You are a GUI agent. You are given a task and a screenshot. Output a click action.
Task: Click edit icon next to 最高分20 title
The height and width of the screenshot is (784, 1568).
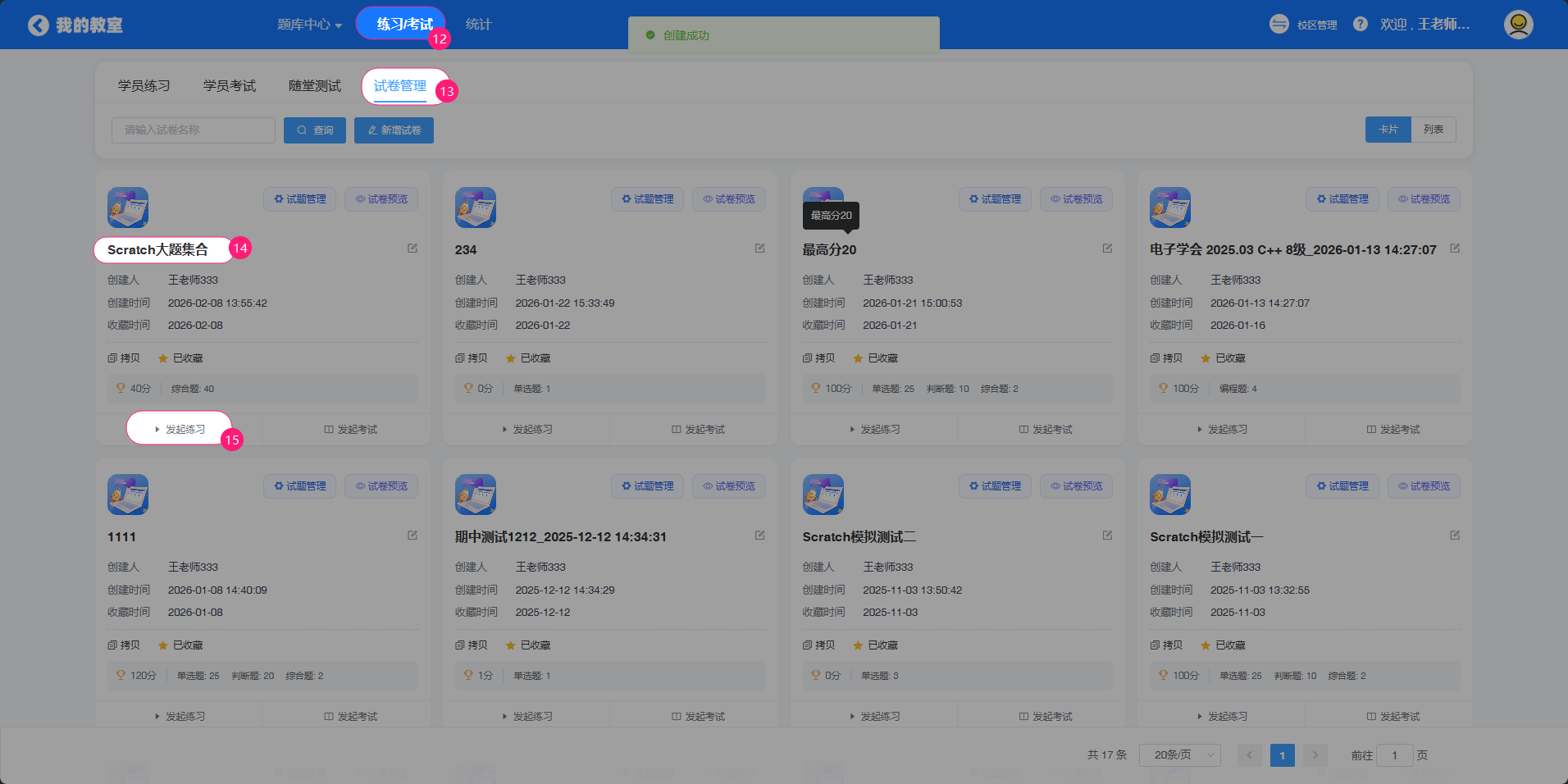pyautogui.click(x=1107, y=248)
